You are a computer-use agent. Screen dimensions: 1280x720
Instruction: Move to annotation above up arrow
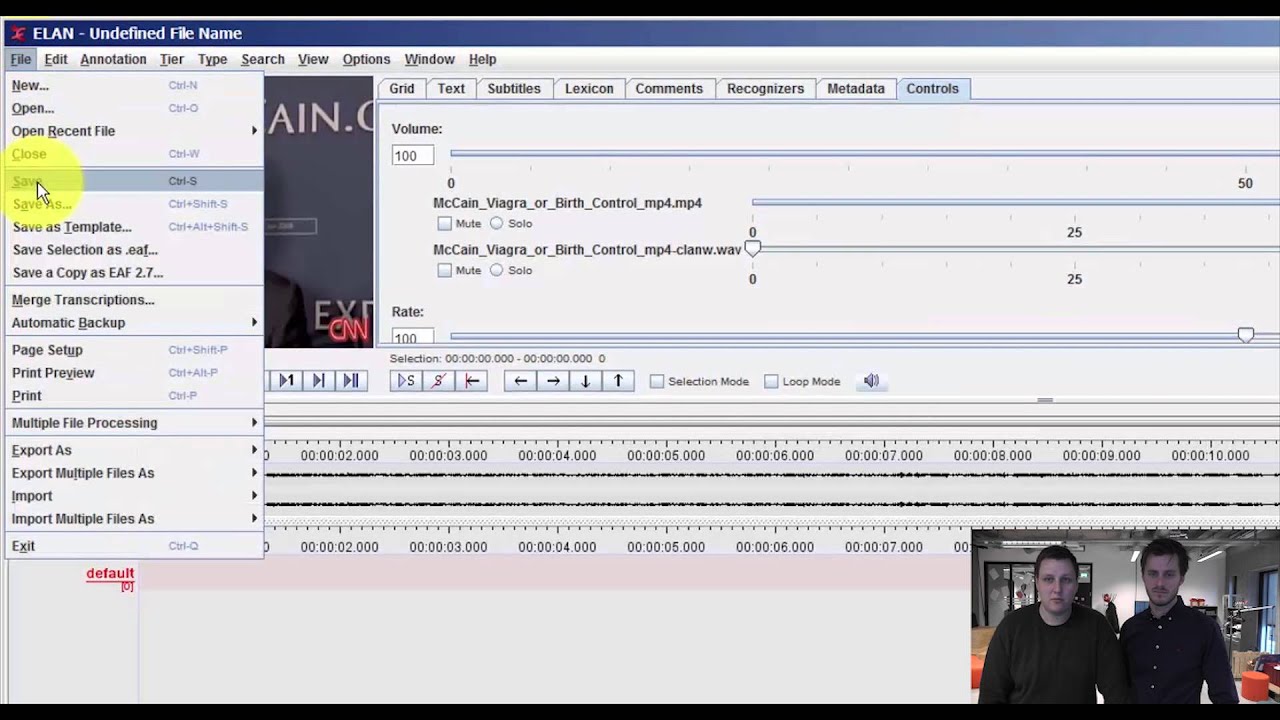coord(618,381)
